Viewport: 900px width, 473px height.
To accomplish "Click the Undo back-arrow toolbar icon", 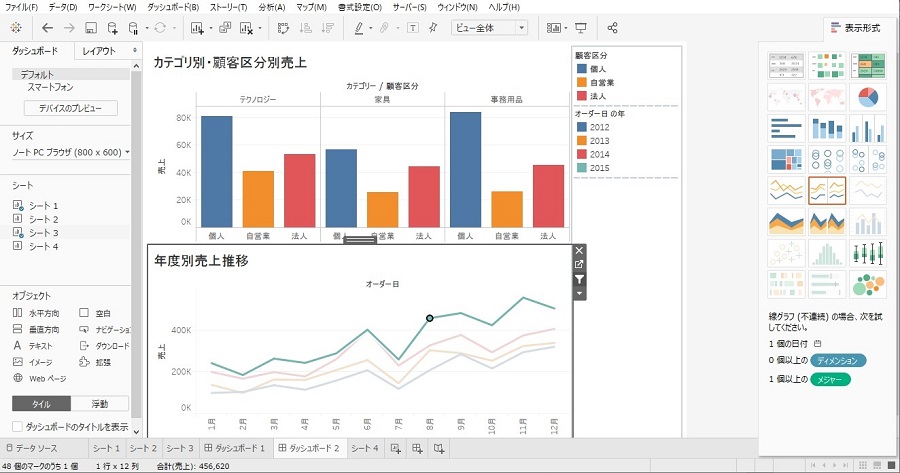I will click(47, 27).
